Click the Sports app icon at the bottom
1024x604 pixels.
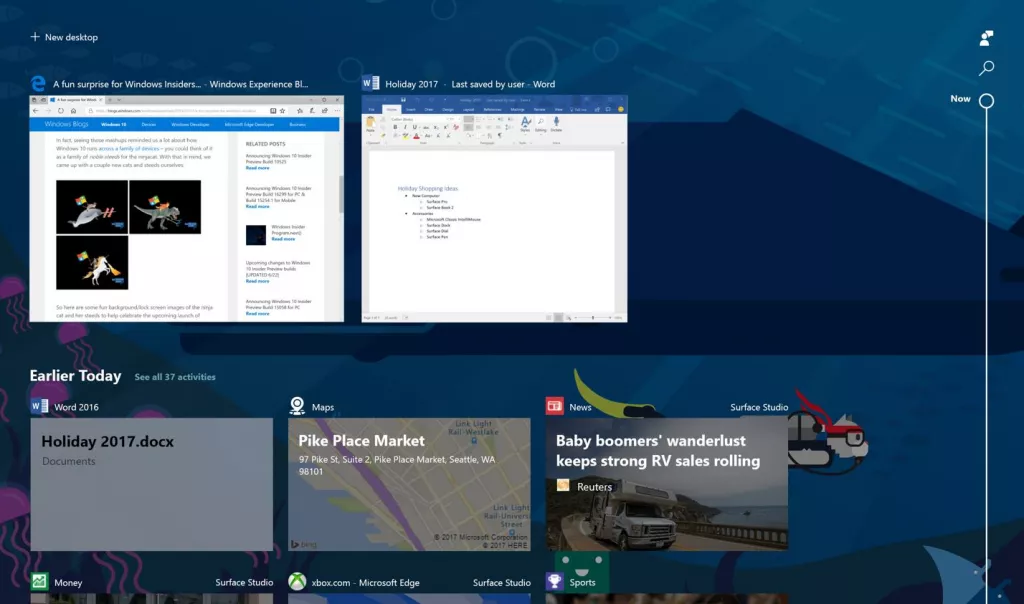553,582
